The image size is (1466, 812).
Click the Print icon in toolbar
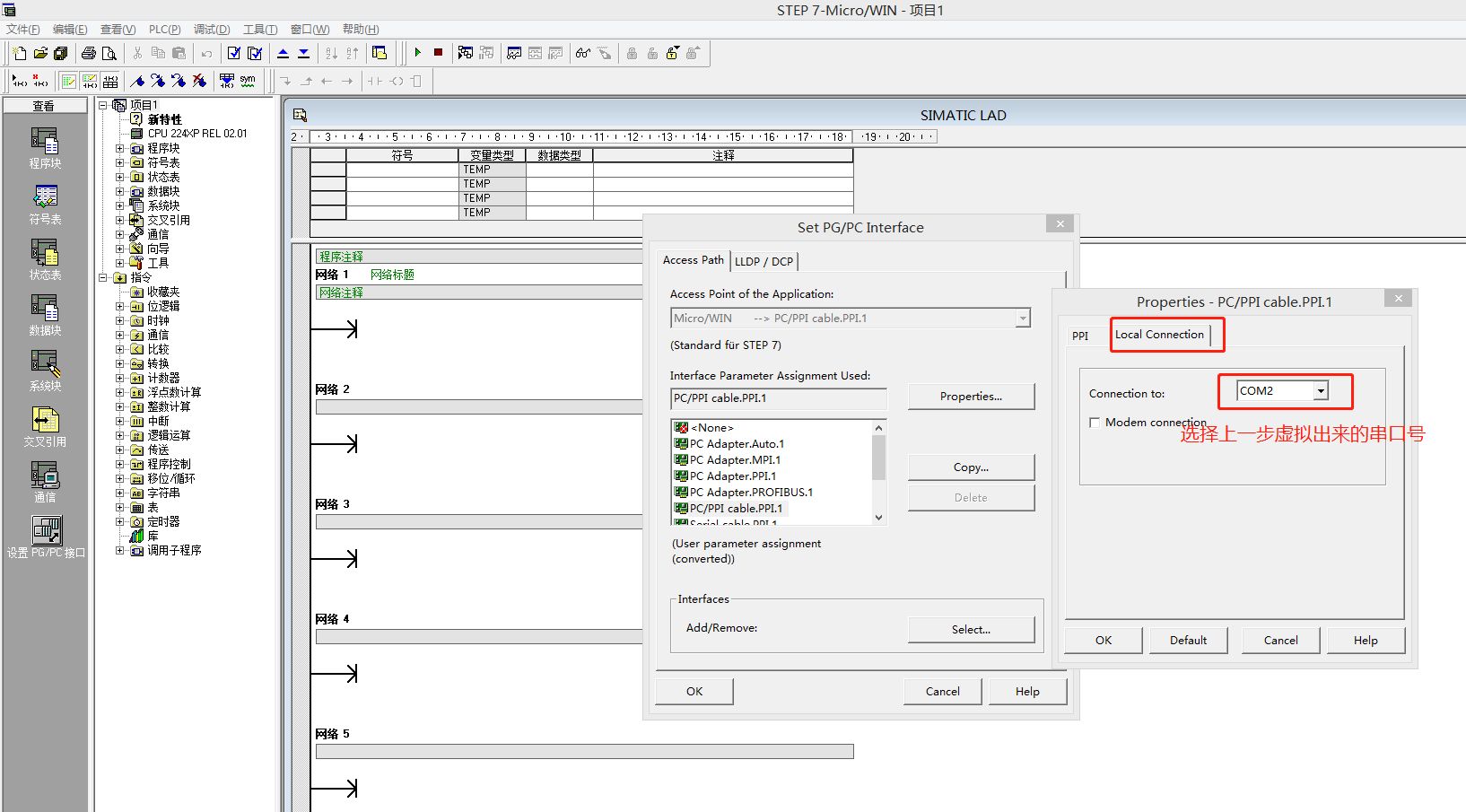pyautogui.click(x=88, y=53)
